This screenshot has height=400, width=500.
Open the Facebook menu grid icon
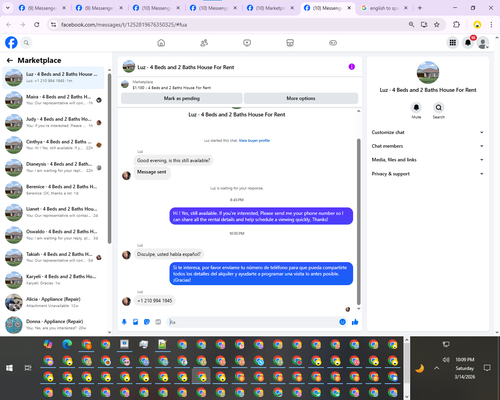click(453, 43)
